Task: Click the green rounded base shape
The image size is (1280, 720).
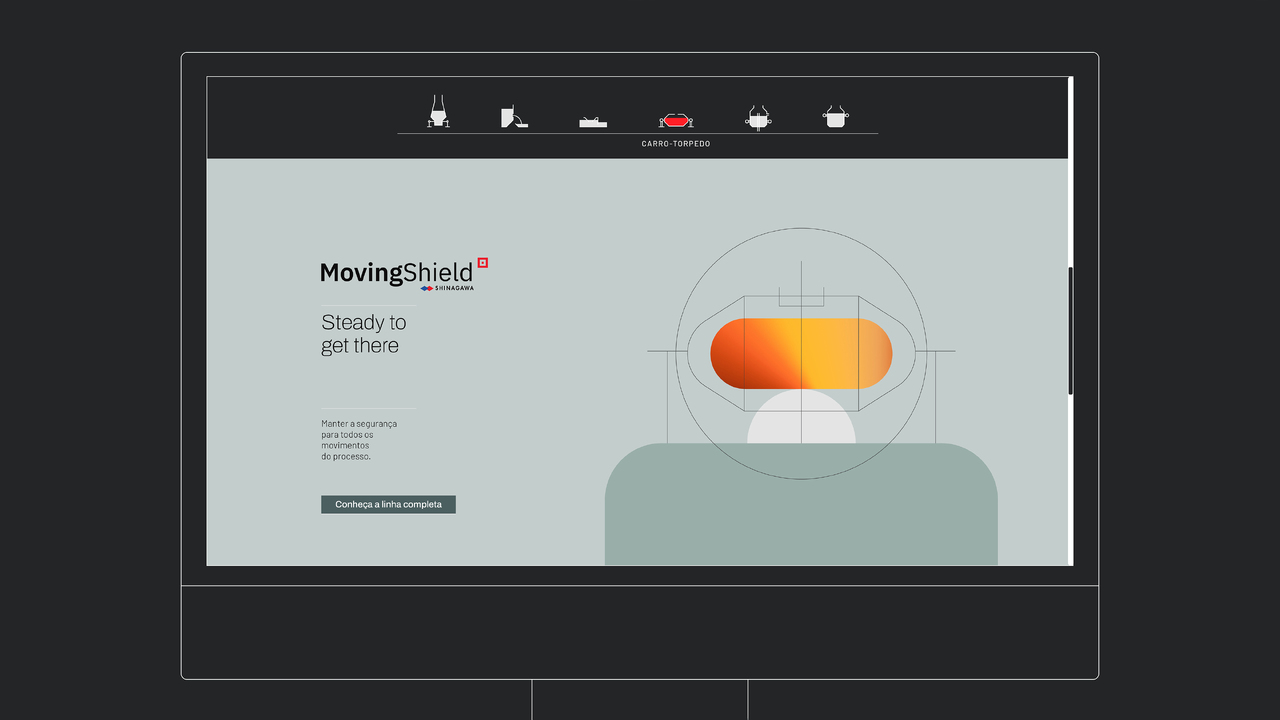Action: coord(800,510)
